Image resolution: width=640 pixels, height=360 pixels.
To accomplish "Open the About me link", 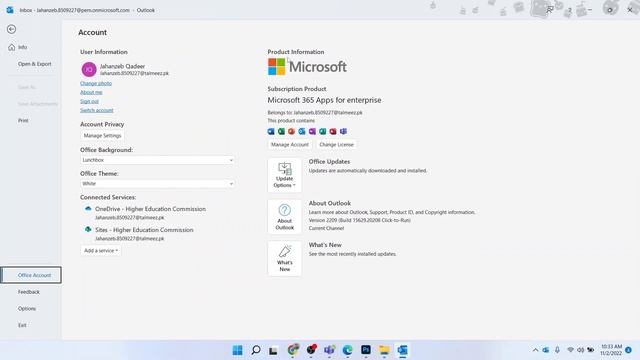I will pyautogui.click(x=91, y=92).
